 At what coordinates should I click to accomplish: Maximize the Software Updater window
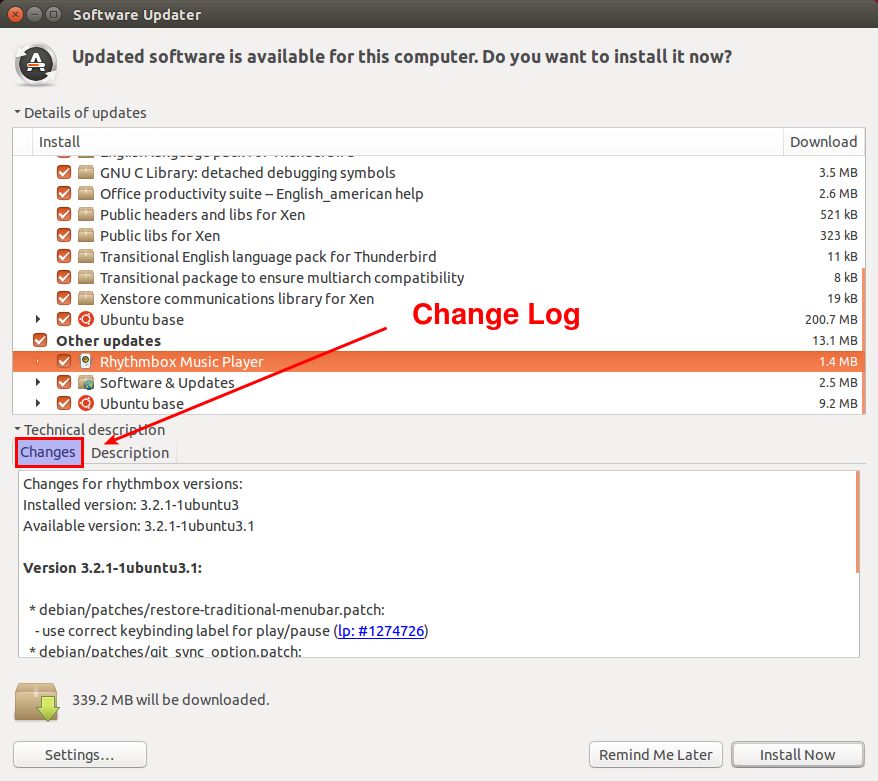(54, 14)
